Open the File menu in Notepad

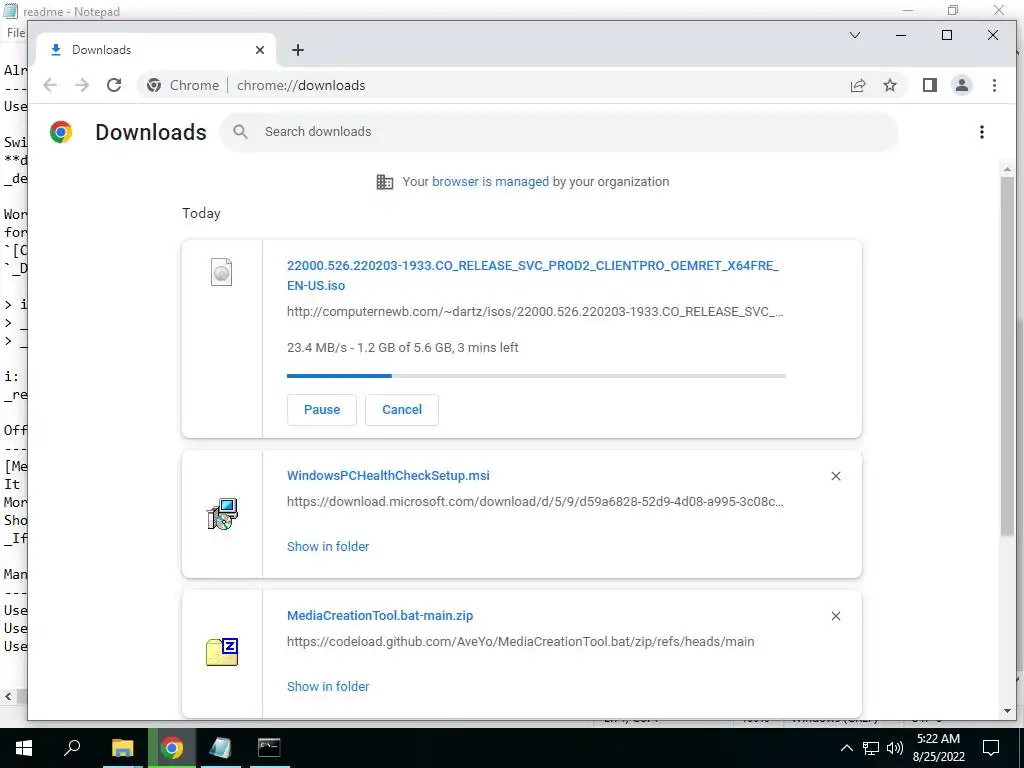(15, 33)
